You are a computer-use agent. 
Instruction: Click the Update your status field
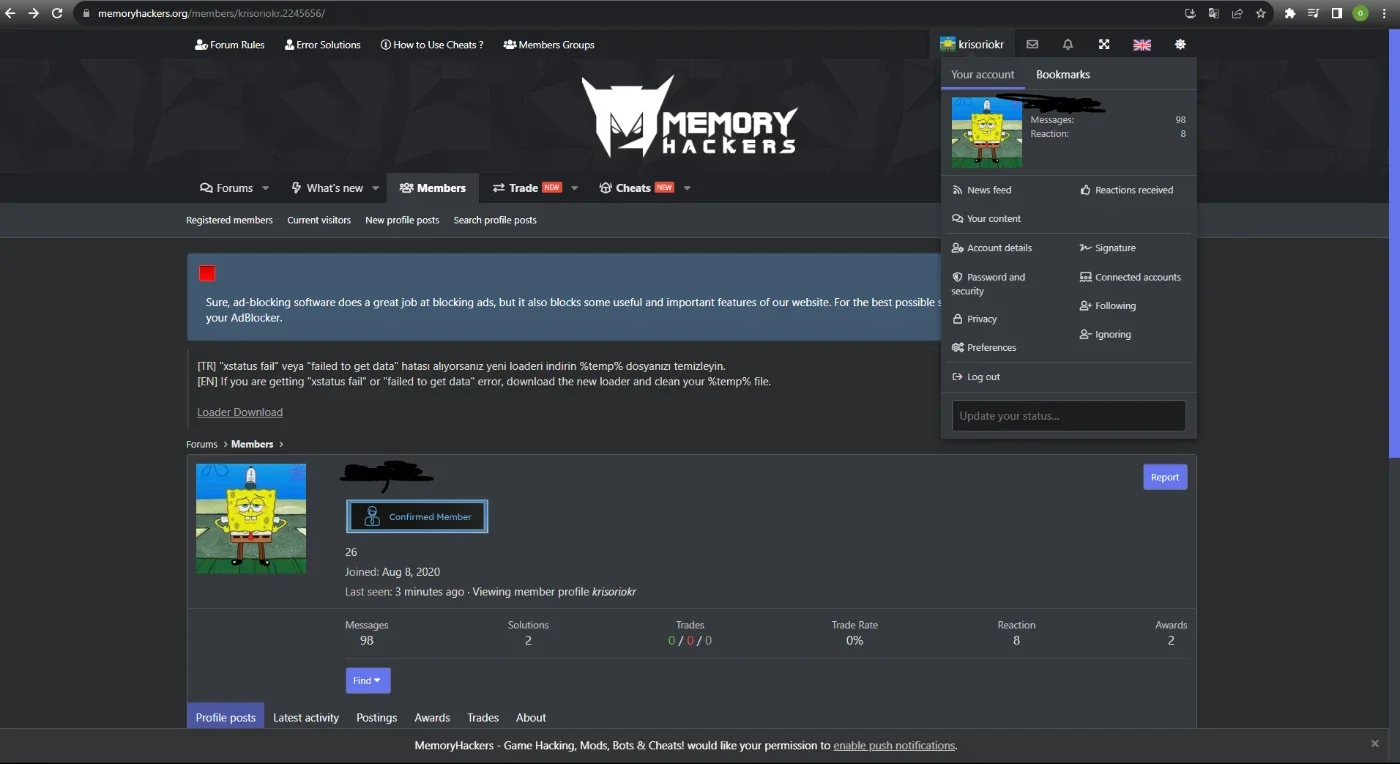1069,416
